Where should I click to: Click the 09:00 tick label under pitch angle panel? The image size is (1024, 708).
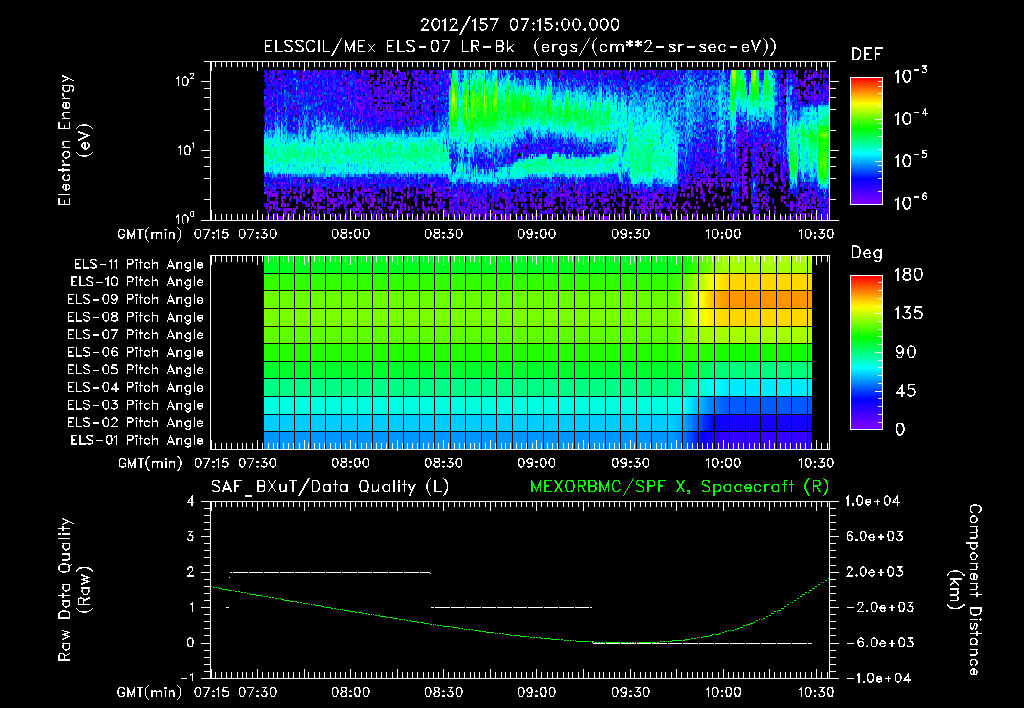(x=536, y=463)
